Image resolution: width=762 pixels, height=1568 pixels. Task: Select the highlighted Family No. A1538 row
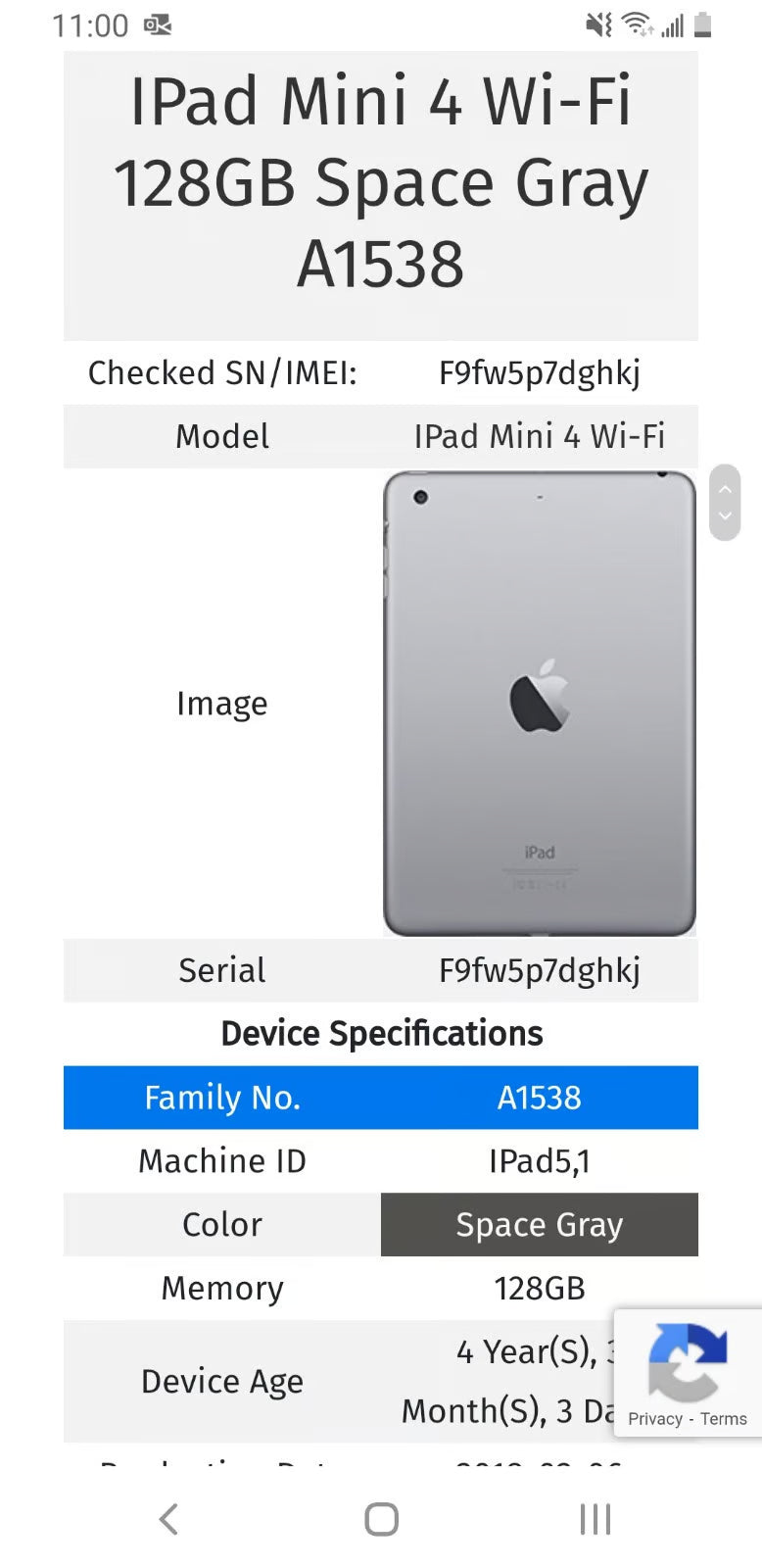click(381, 1098)
